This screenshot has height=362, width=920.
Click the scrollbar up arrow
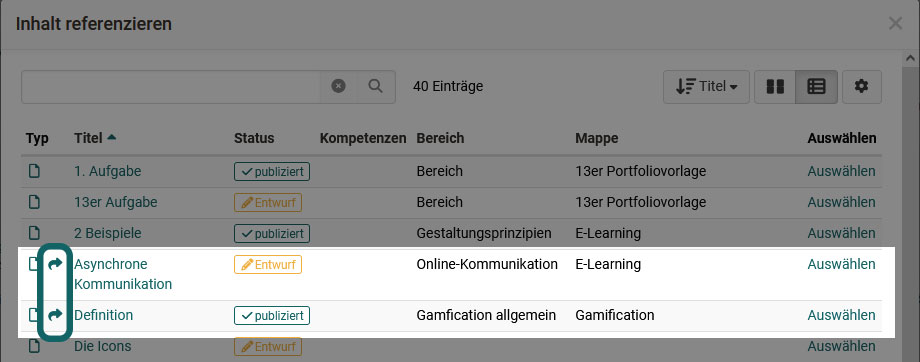(911, 58)
